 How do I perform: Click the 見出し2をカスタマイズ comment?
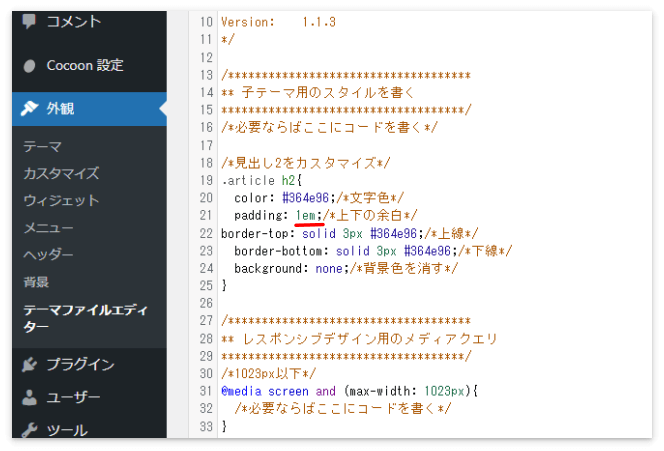coord(305,163)
